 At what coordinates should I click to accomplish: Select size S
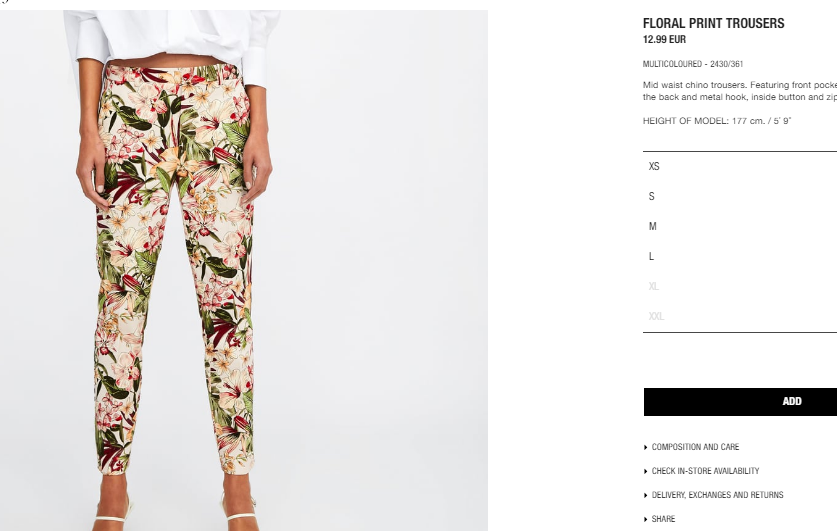(x=740, y=196)
